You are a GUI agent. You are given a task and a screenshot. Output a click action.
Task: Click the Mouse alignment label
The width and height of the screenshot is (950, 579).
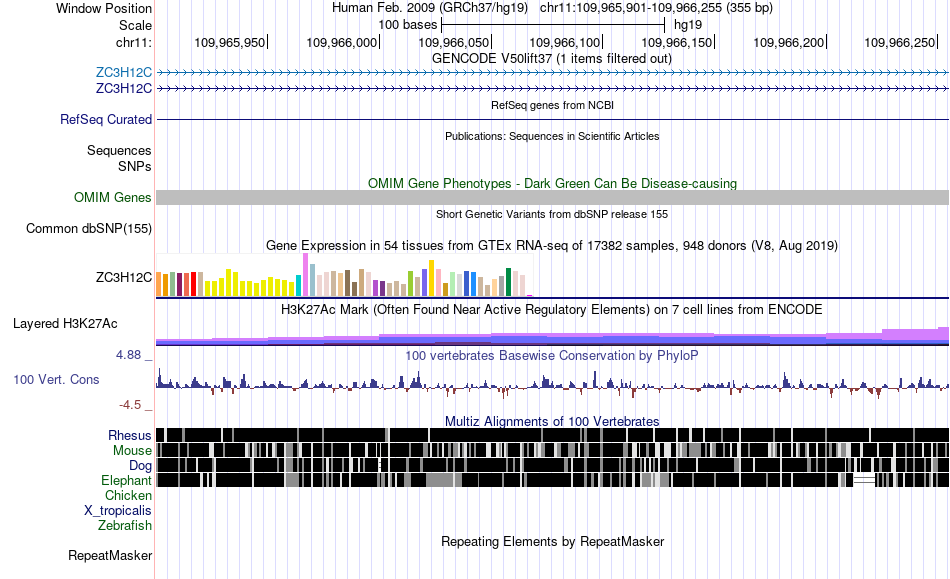(x=132, y=451)
